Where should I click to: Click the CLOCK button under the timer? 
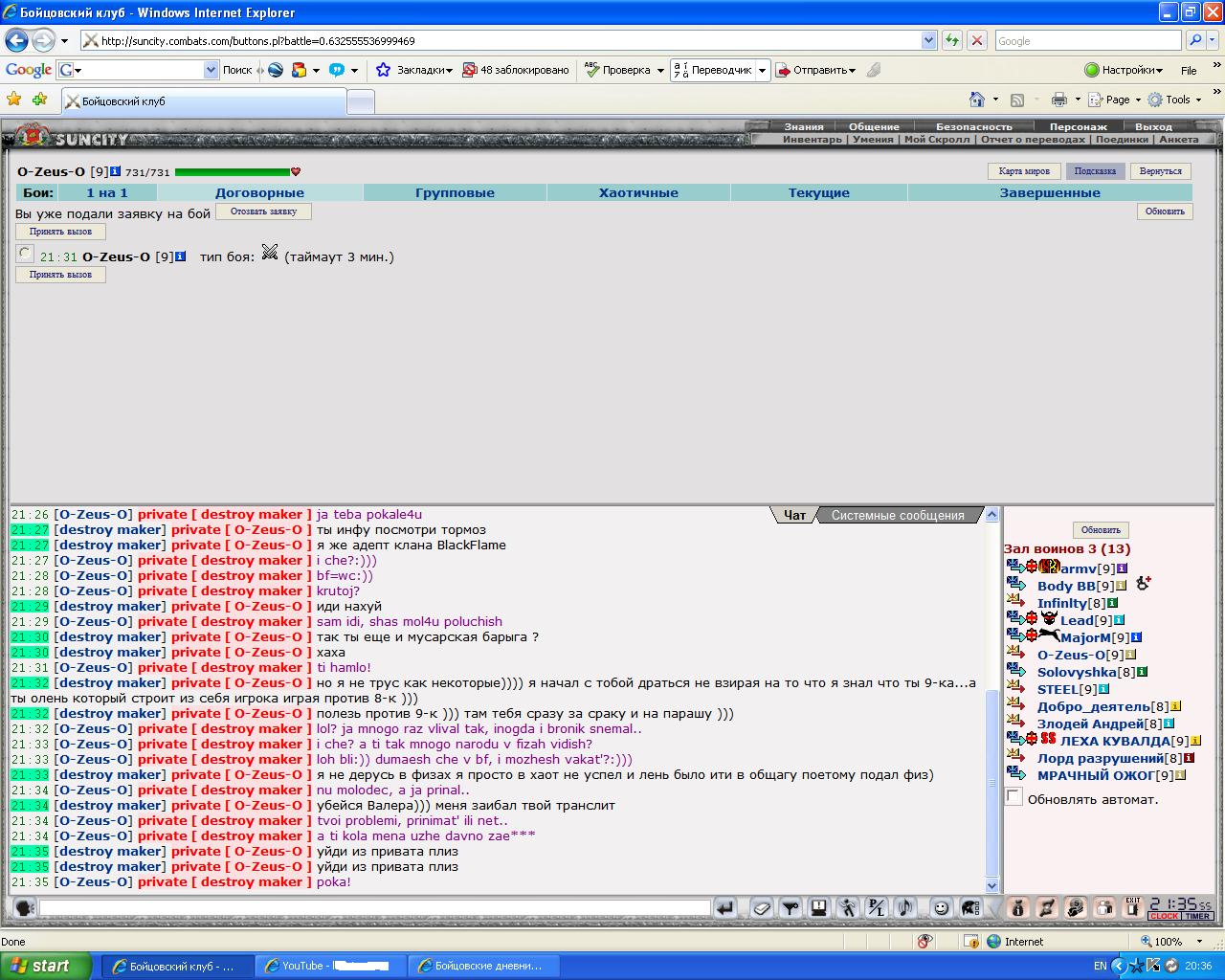click(1165, 916)
